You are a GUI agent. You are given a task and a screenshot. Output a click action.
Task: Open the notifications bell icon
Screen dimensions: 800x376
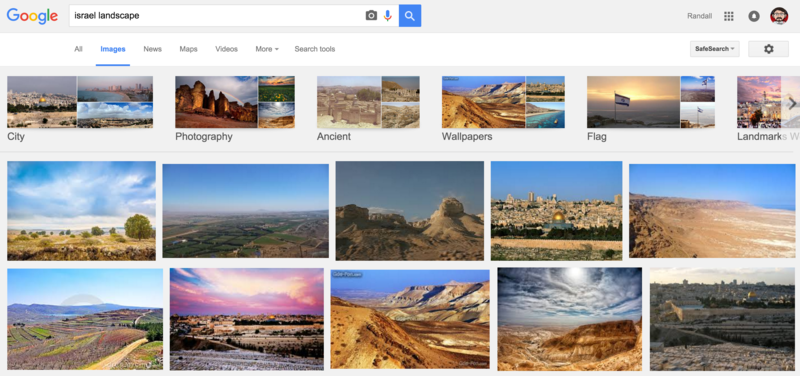754,16
